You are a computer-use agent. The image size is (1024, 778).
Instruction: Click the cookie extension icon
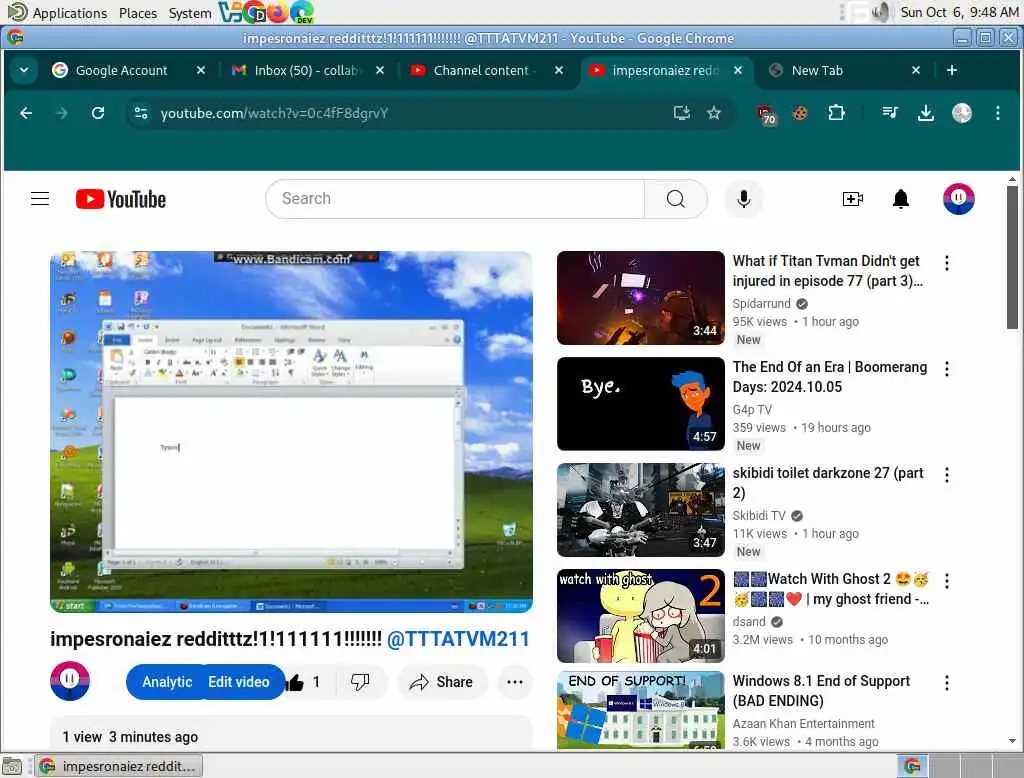[800, 113]
